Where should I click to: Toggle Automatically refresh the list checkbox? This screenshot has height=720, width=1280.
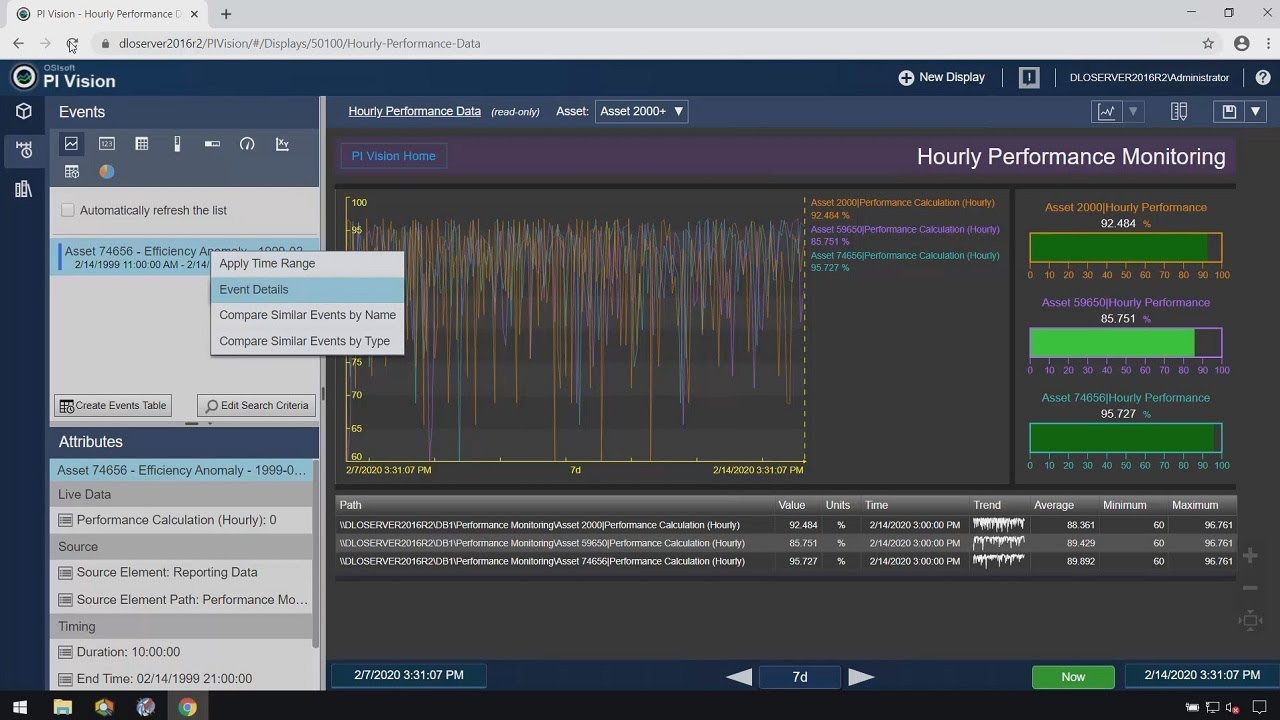point(68,210)
